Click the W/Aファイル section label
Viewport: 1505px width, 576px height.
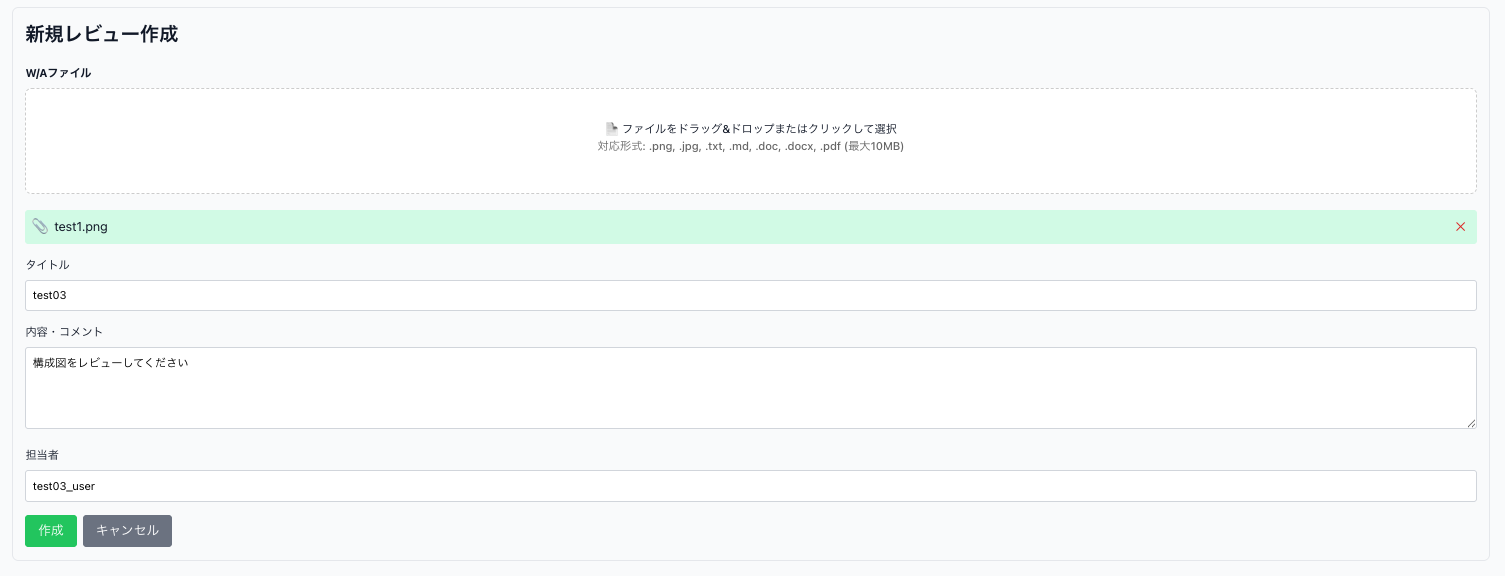pos(58,73)
